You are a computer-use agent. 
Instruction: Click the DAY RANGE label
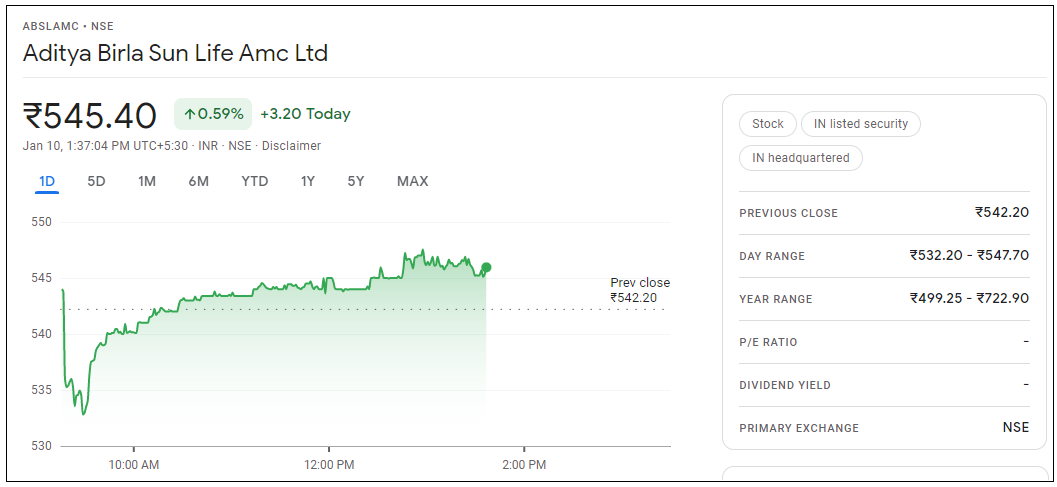point(772,256)
